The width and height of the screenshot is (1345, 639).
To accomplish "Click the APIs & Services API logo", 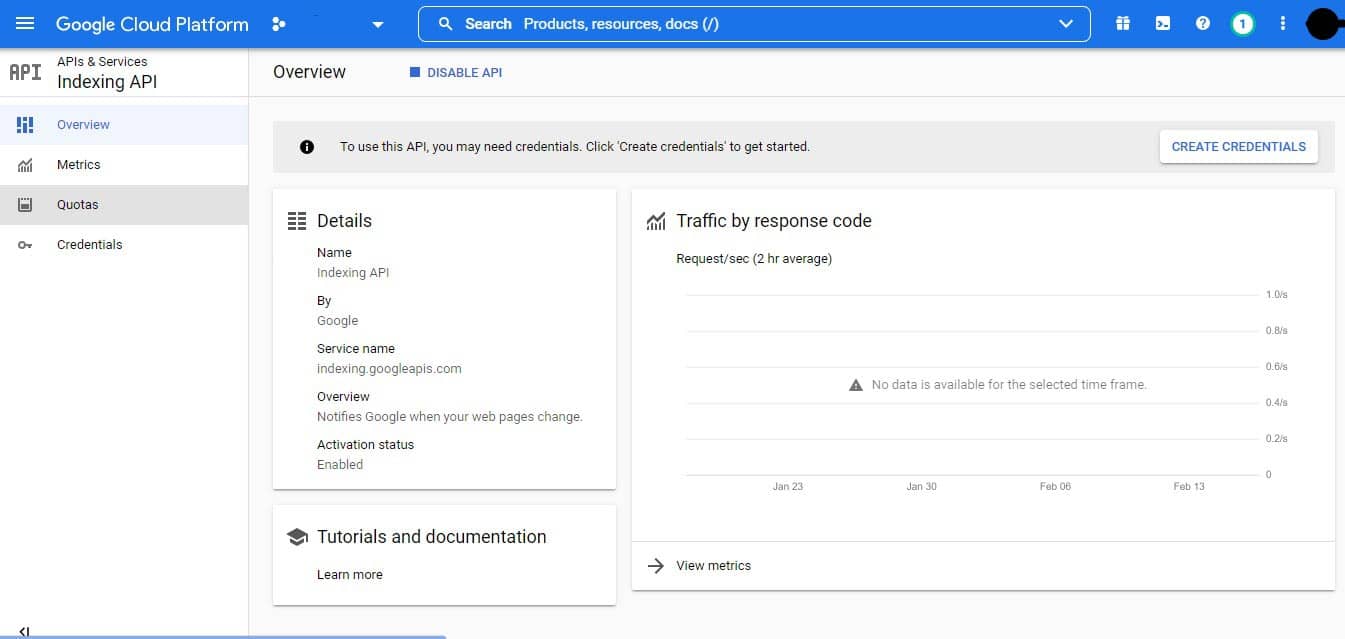I will coord(24,71).
